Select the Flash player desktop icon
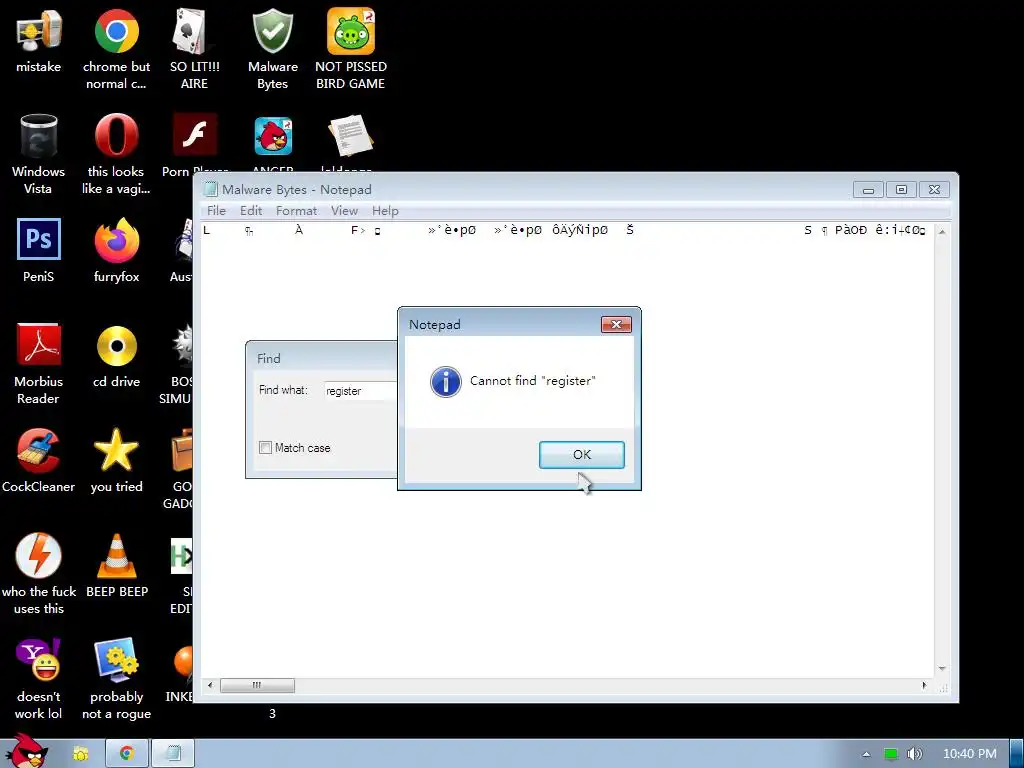This screenshot has height=768, width=1024. coord(195,135)
